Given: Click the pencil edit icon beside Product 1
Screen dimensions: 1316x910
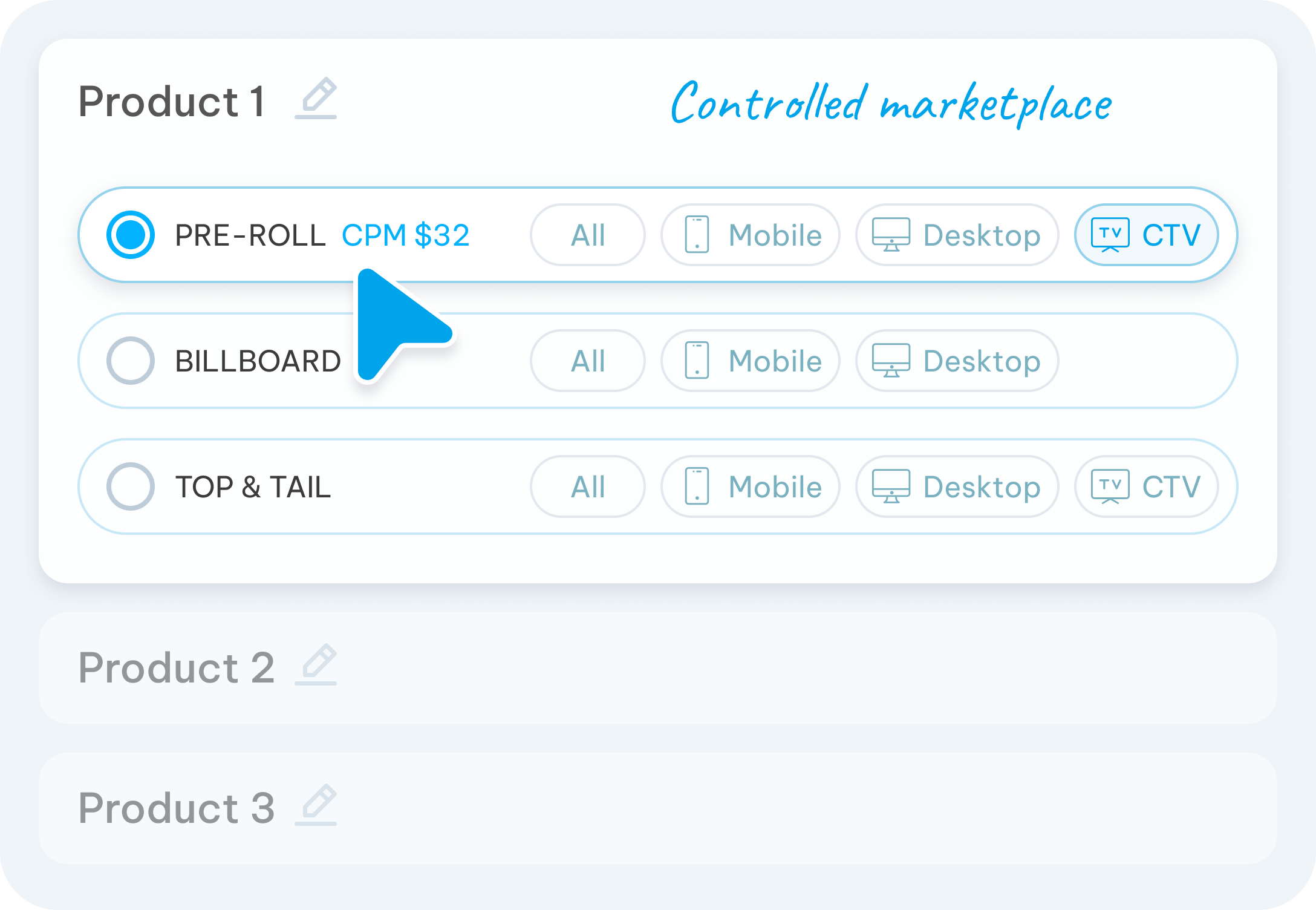Looking at the screenshot, I should pyautogui.click(x=316, y=98).
